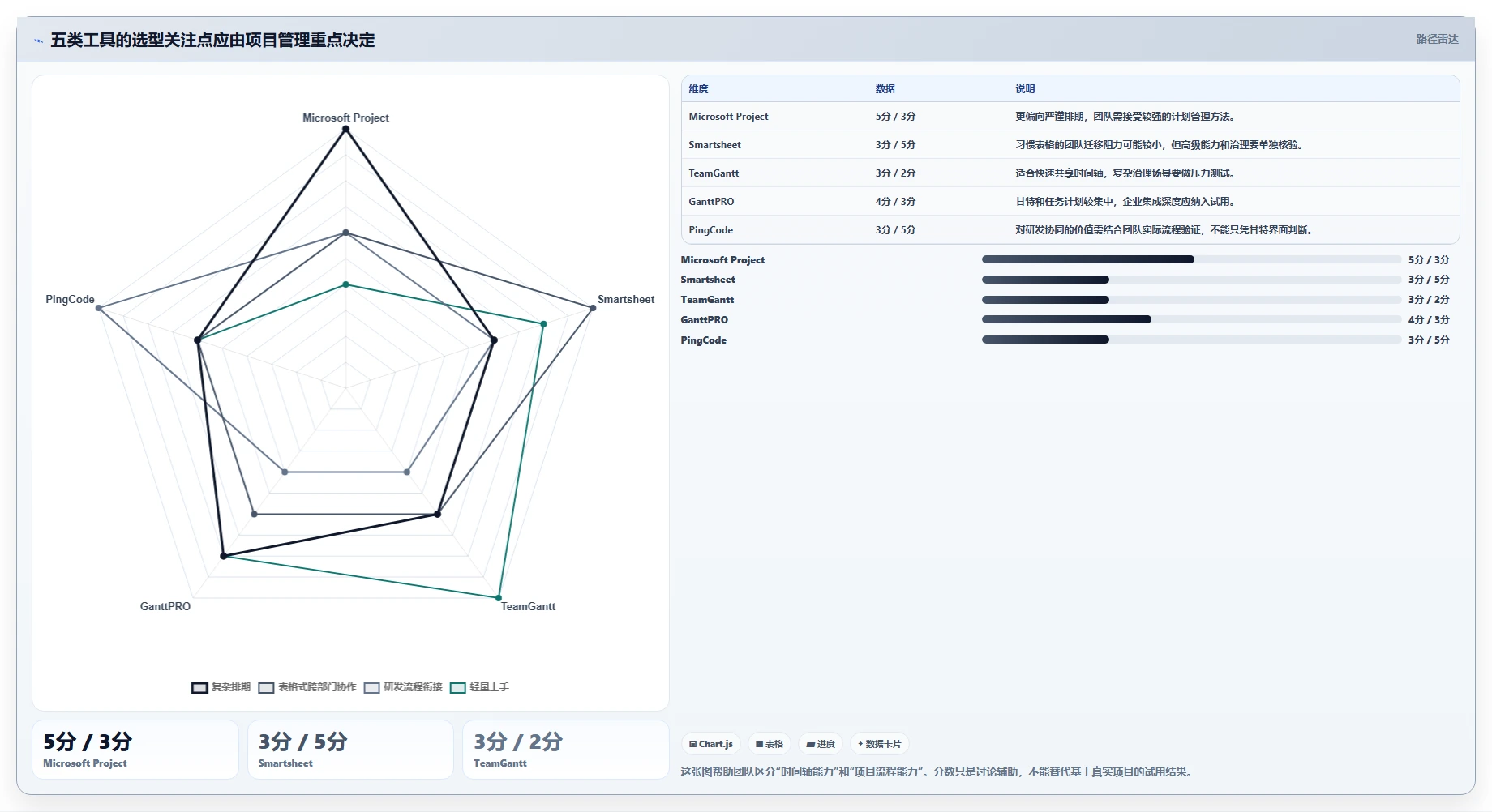This screenshot has height=812, width=1492.
Task: Click Microsoft Project progress bar
Action: (x=1191, y=259)
